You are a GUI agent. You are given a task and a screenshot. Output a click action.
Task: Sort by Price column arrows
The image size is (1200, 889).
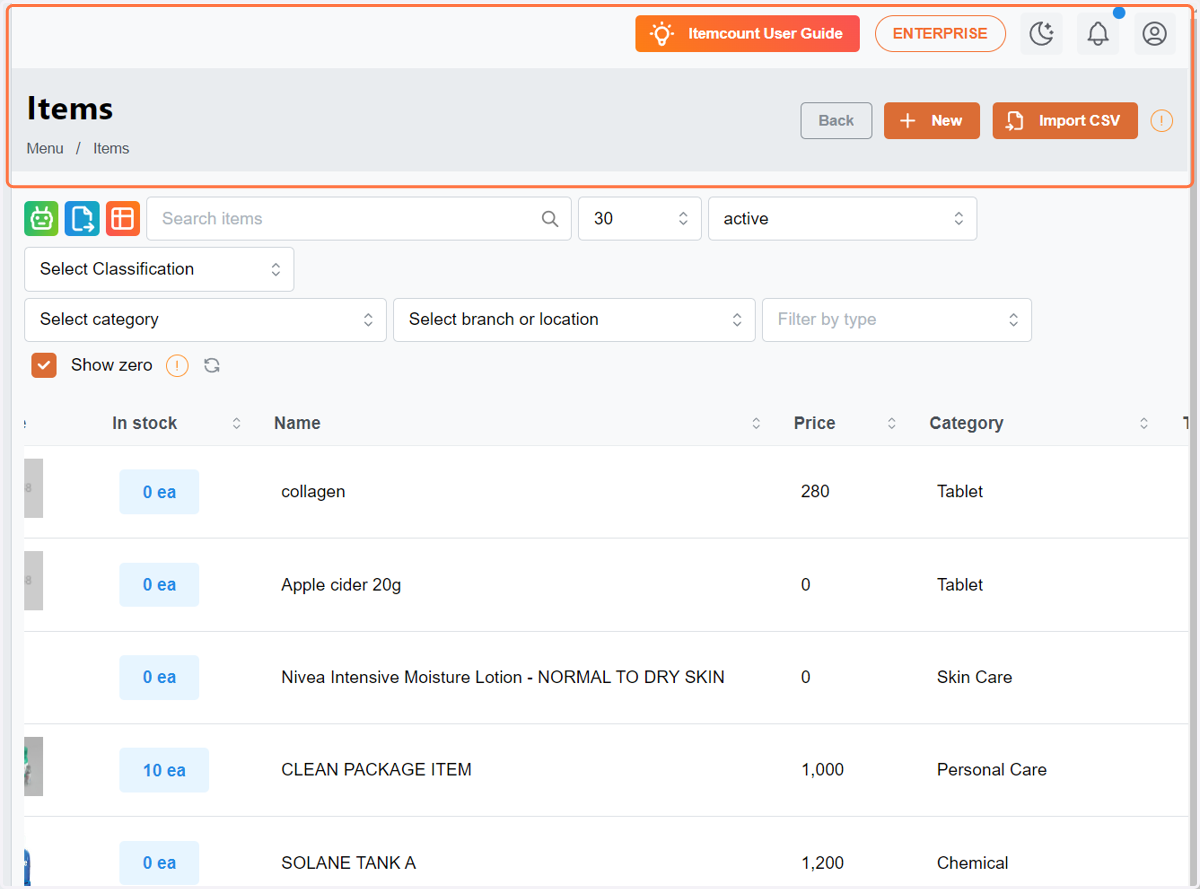tap(891, 424)
